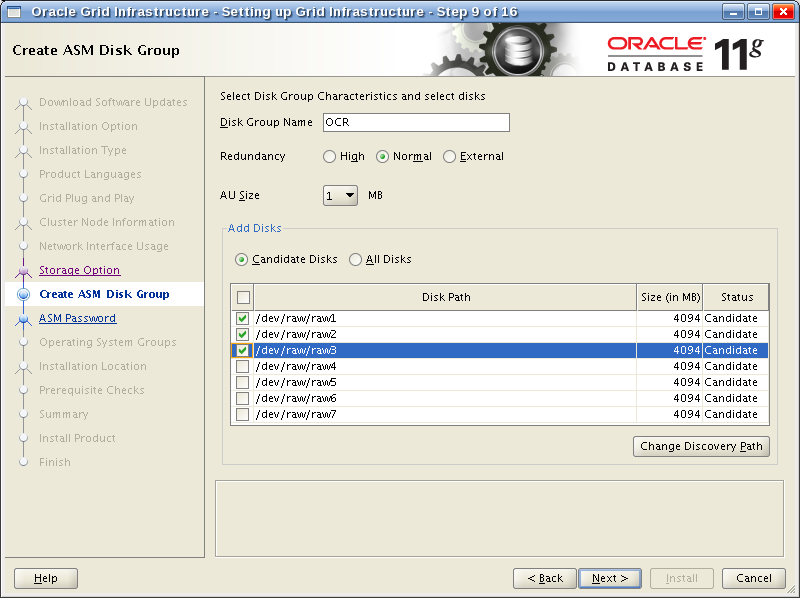This screenshot has width=800, height=598.
Task: Select the Create ASM Disk Group step
Action: point(104,294)
